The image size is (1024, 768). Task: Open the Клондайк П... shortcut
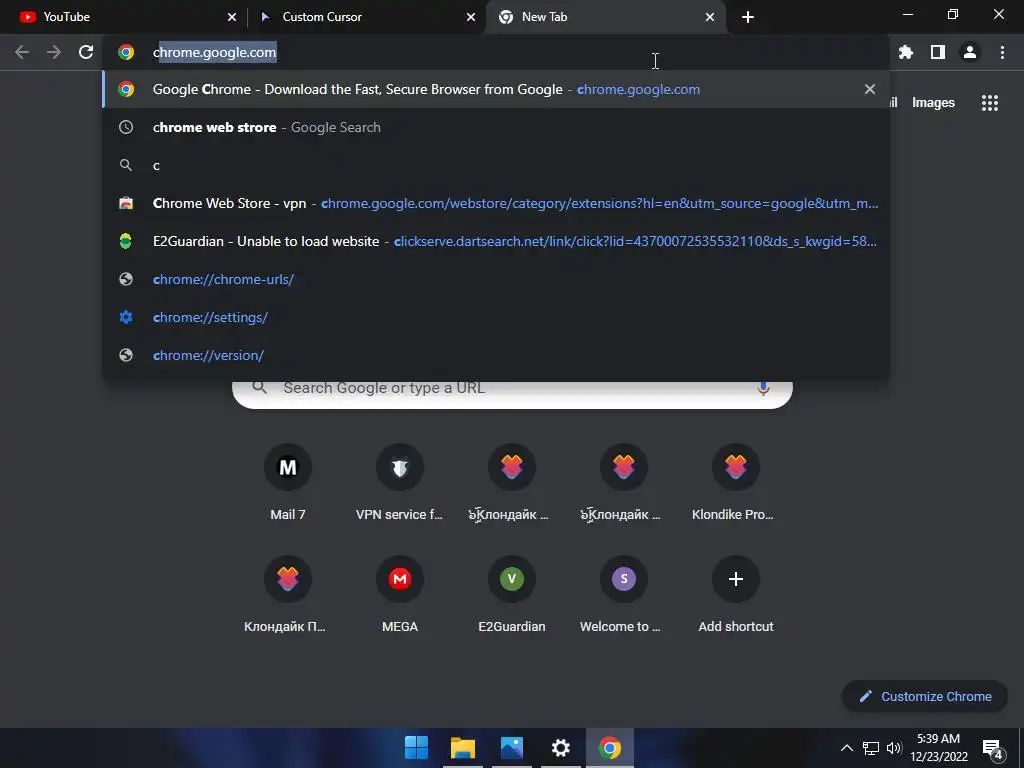[x=288, y=594]
